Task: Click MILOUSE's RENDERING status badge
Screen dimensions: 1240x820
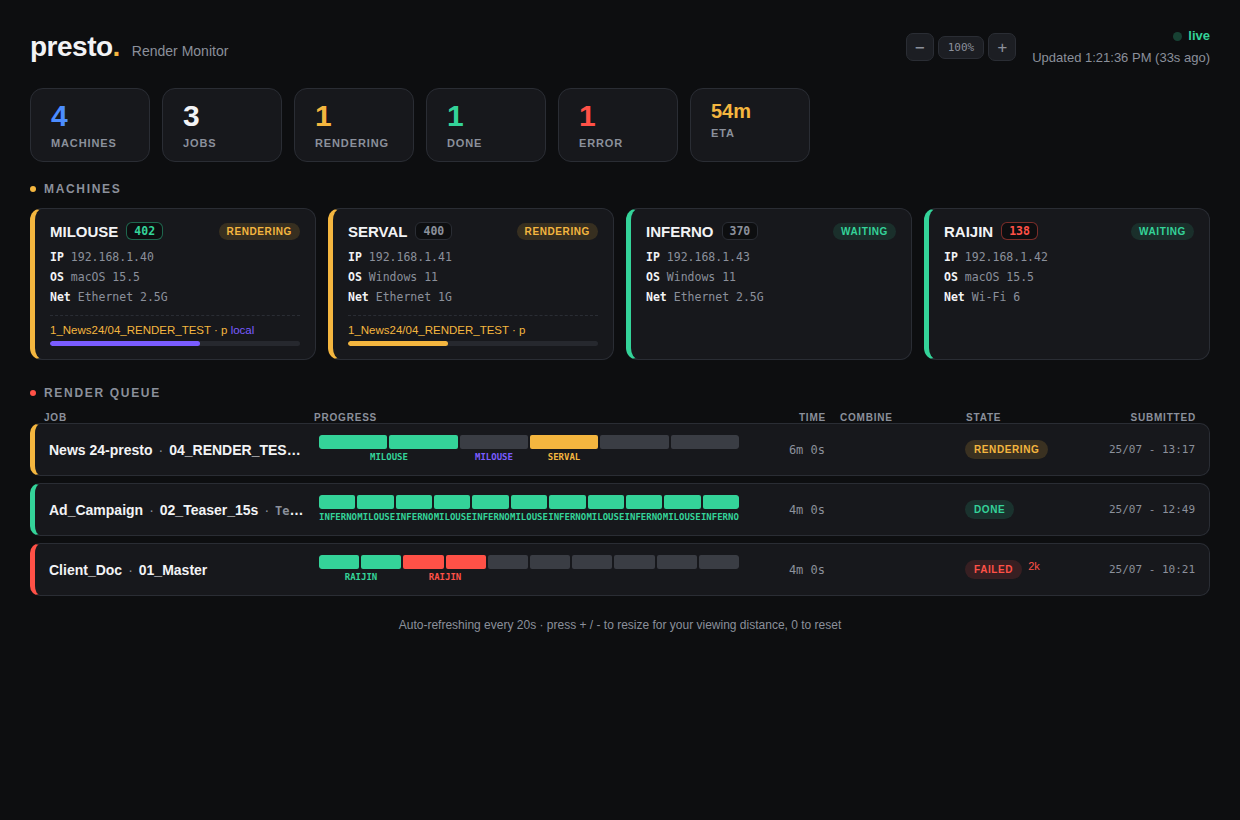Action: pyautogui.click(x=259, y=231)
